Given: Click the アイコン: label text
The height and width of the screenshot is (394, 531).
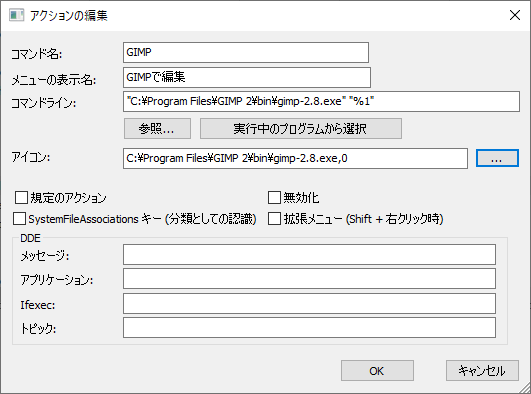Looking at the screenshot, I should tap(30, 157).
